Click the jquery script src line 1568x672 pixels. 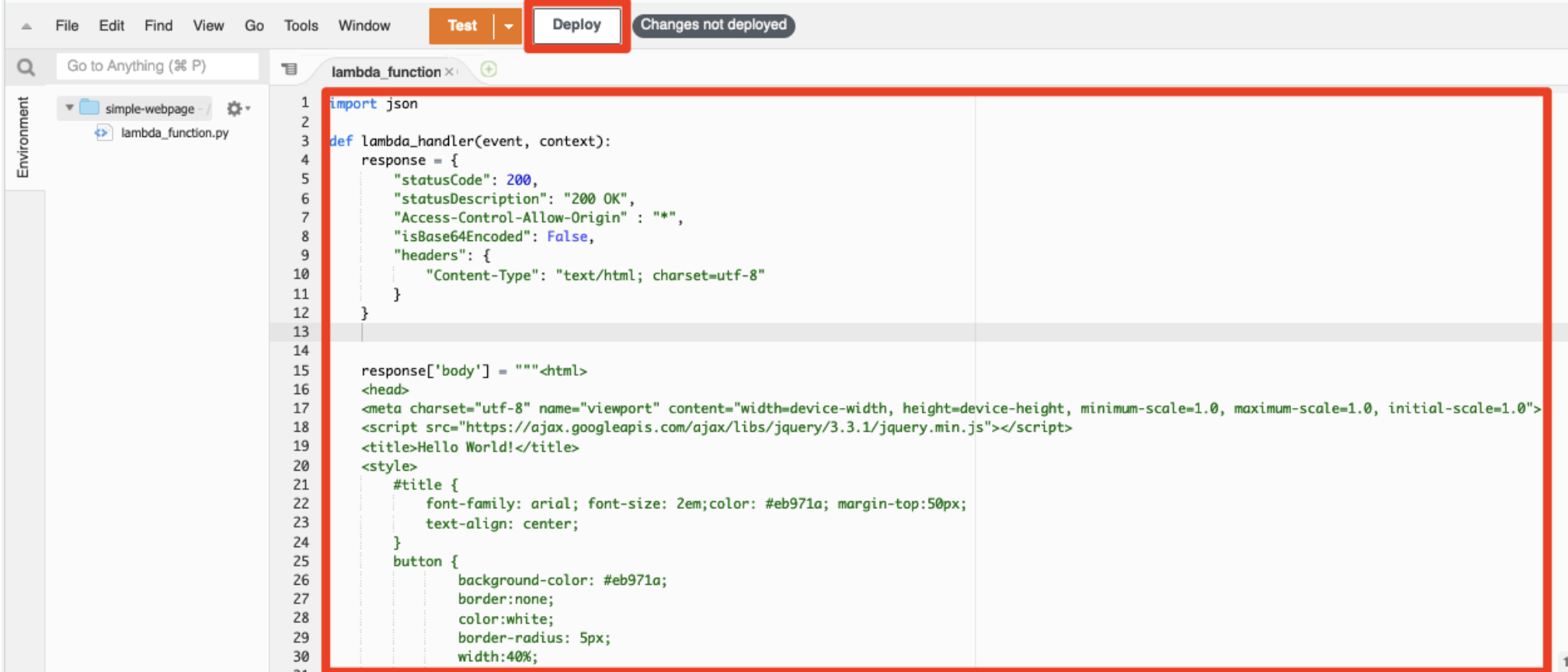tap(717, 428)
